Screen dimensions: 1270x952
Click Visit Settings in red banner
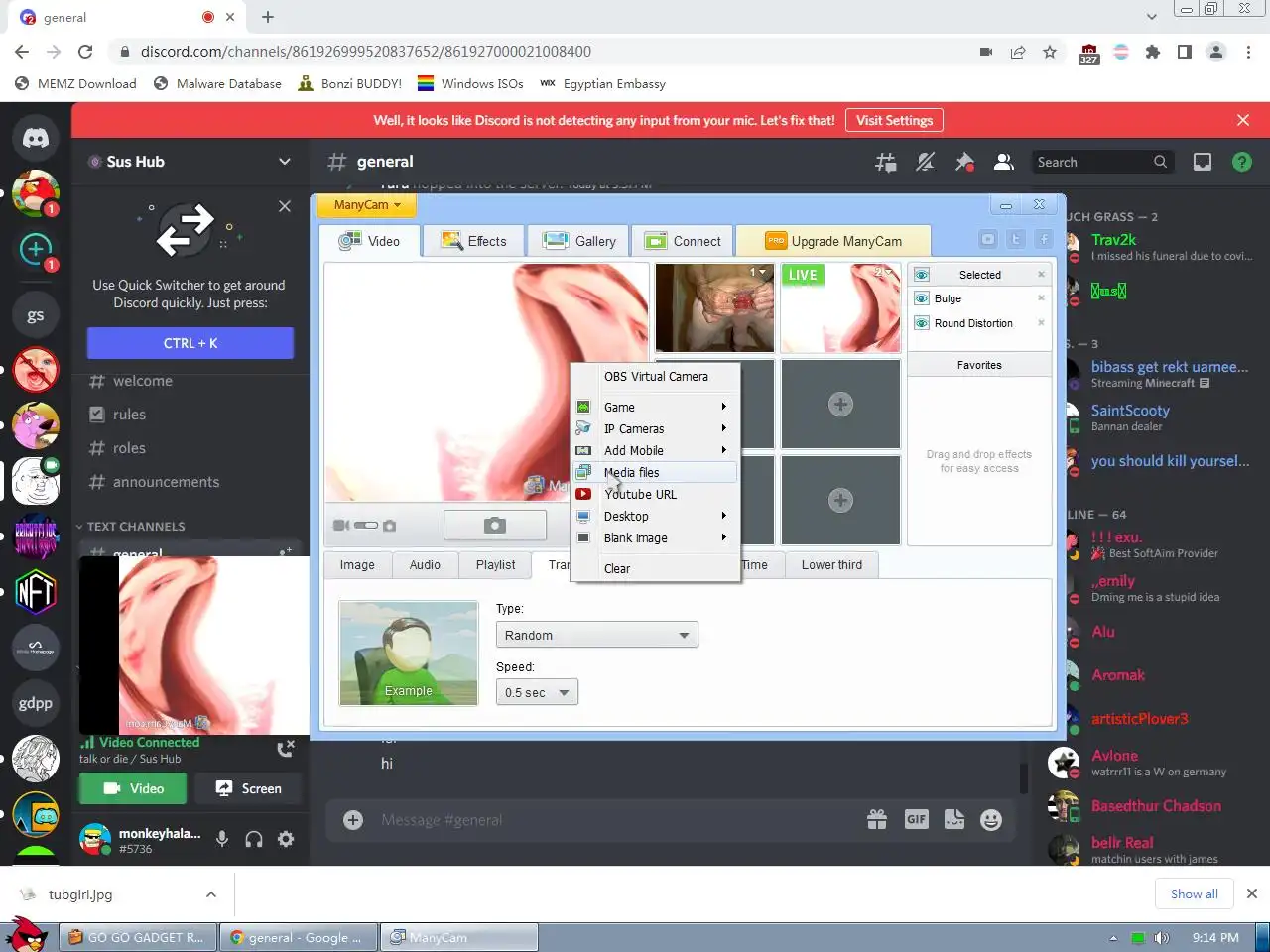894,120
